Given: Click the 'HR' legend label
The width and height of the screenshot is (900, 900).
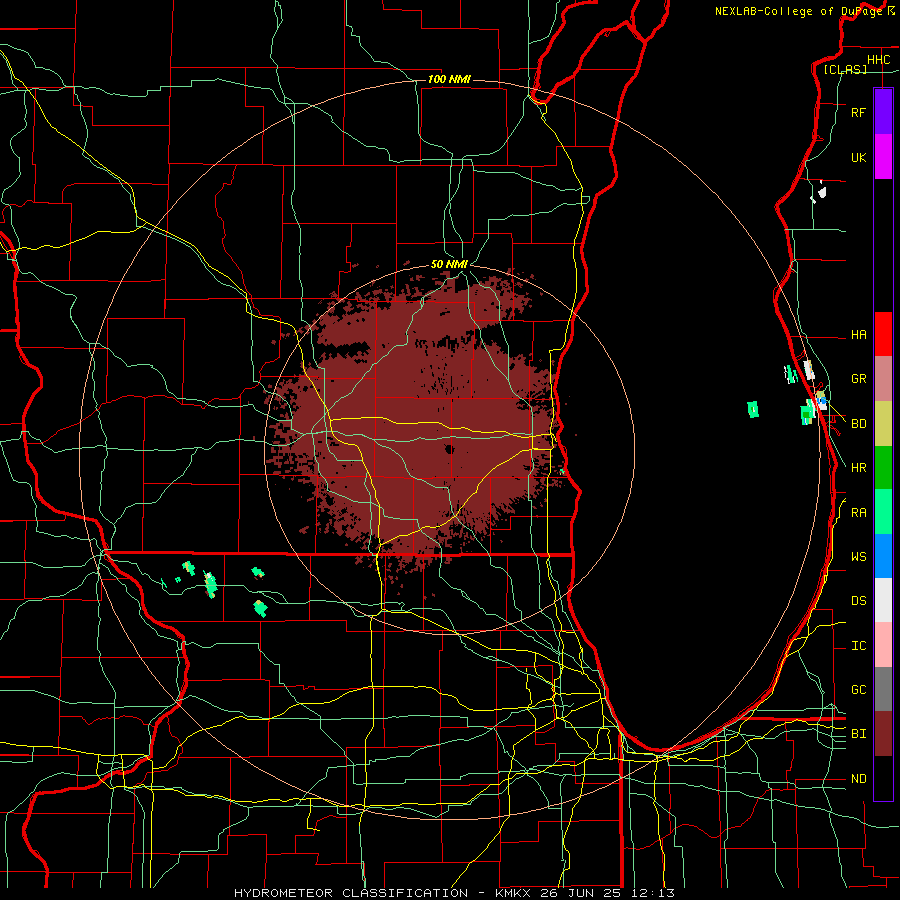Looking at the screenshot, I should tap(858, 468).
